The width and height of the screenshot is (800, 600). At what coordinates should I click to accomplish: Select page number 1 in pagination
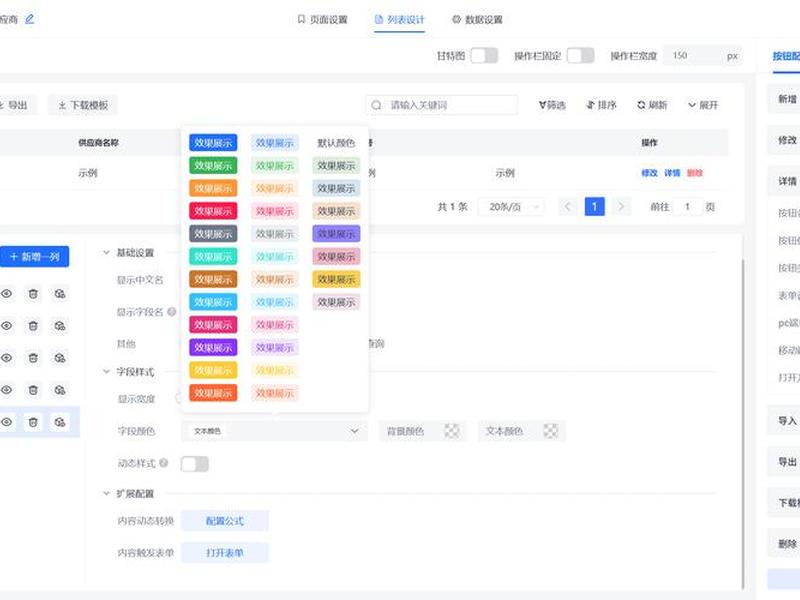594,207
